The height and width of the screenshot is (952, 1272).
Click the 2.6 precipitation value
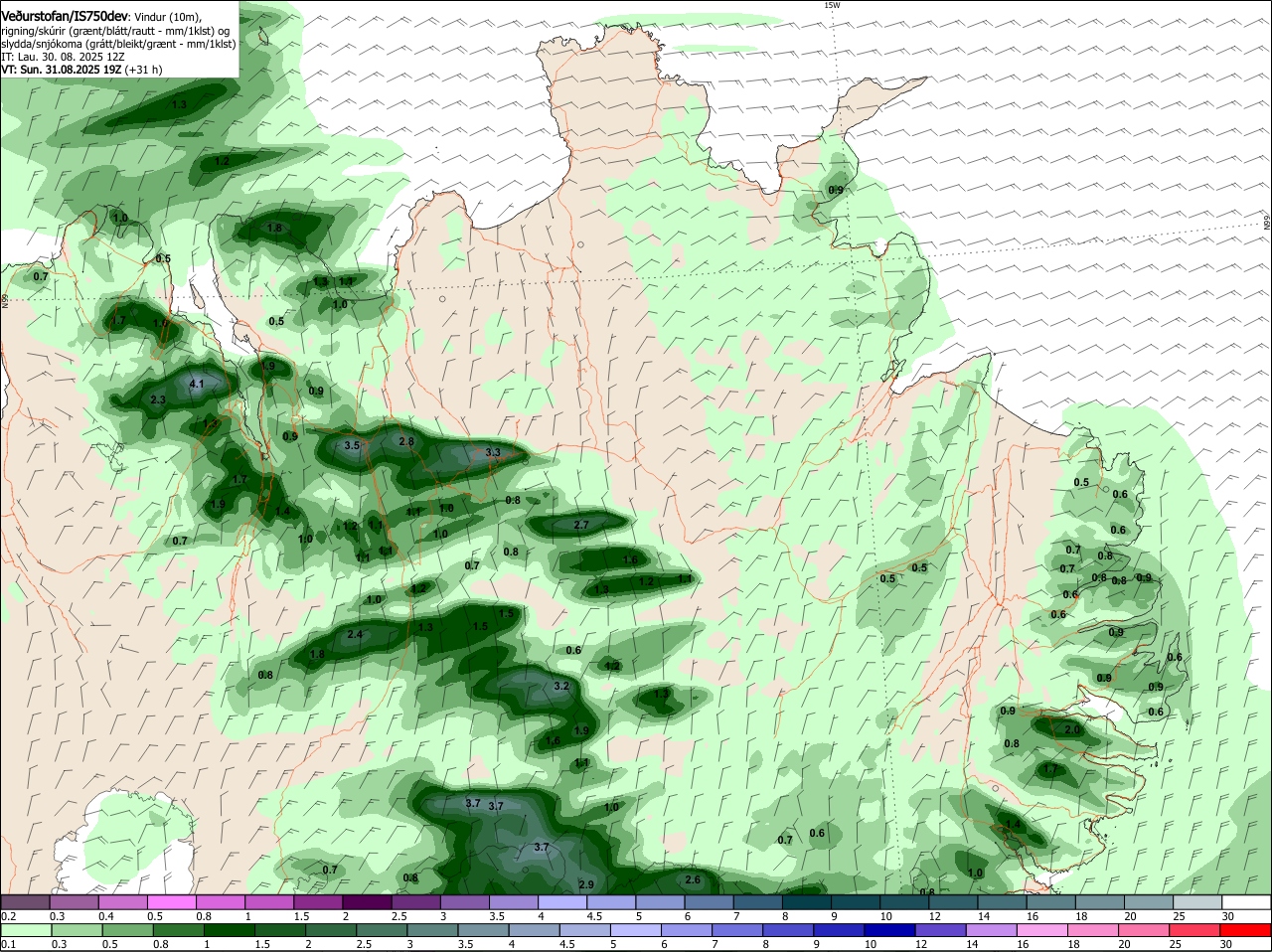[x=693, y=879]
